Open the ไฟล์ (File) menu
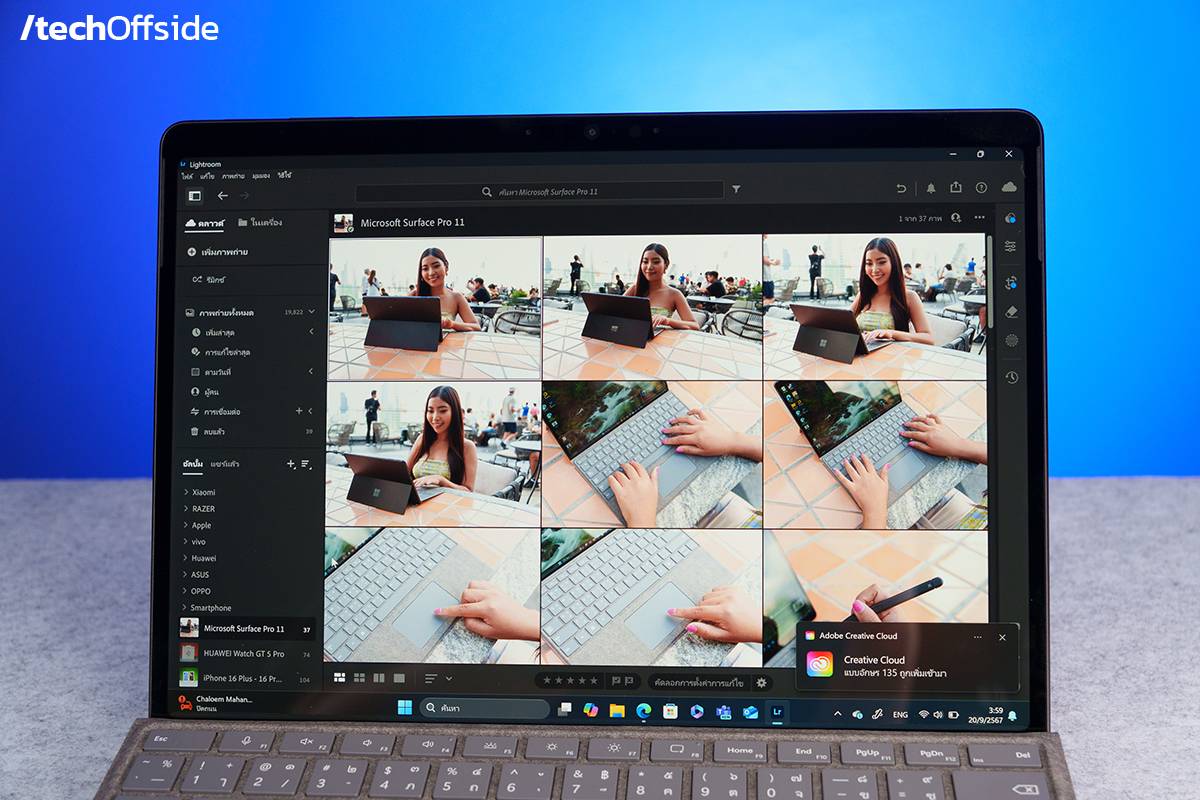This screenshot has width=1200, height=800. click(188, 176)
